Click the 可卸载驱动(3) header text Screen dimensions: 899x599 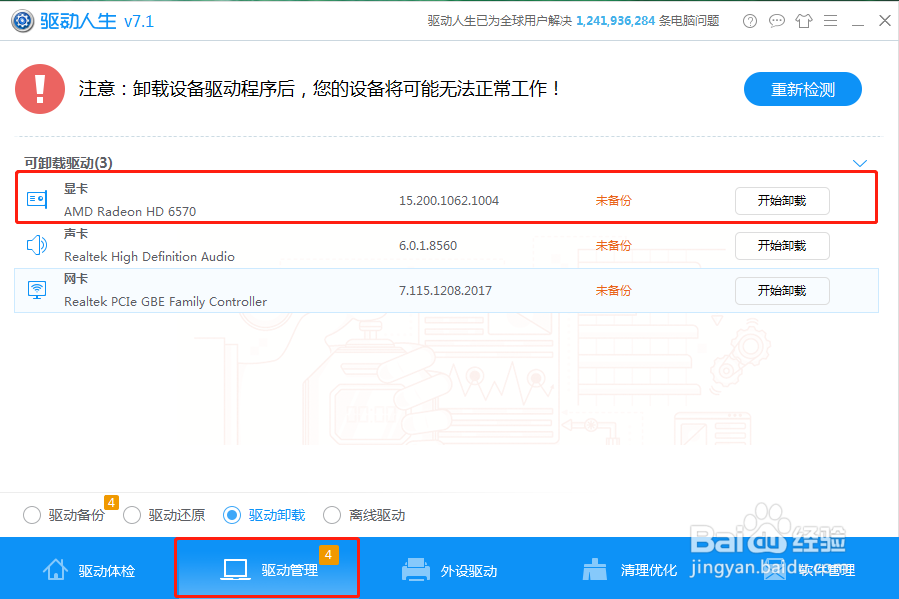(x=68, y=163)
